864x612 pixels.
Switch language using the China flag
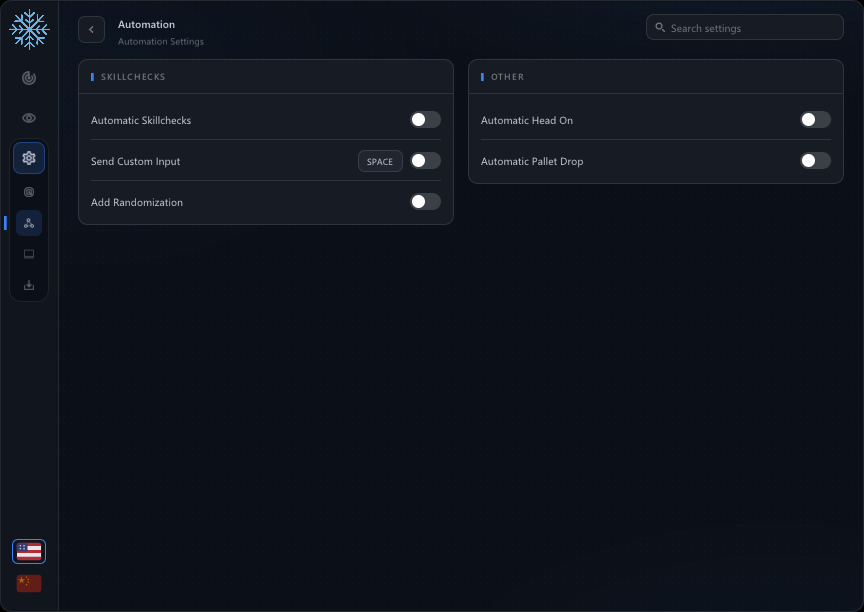point(29,583)
